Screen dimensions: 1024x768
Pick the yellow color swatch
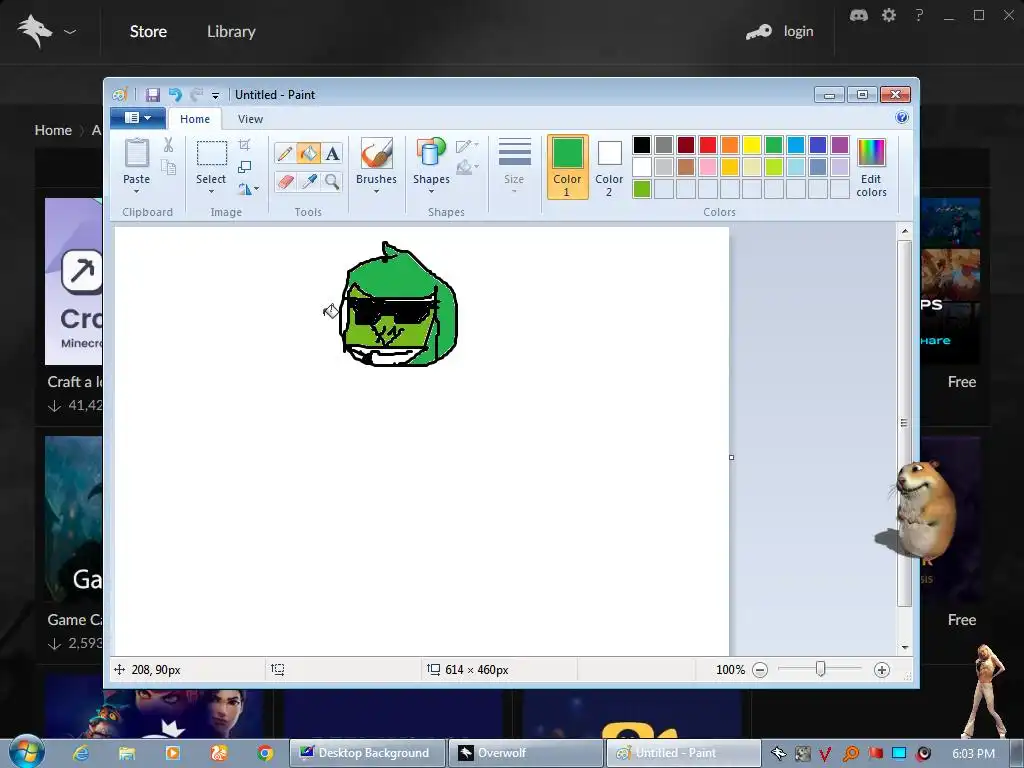752,145
